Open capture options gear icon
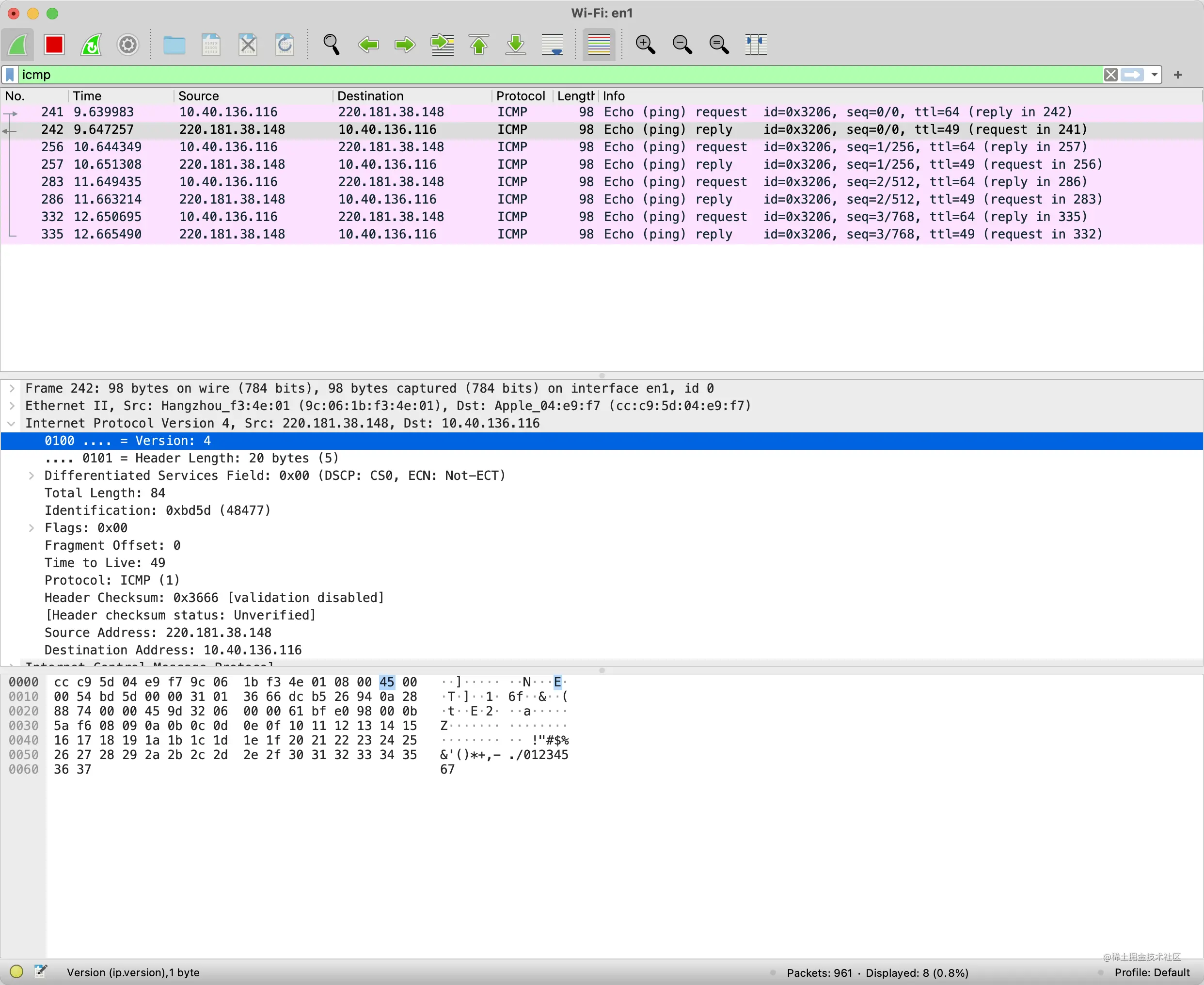Screen dimensions: 1204x985 click(127, 44)
